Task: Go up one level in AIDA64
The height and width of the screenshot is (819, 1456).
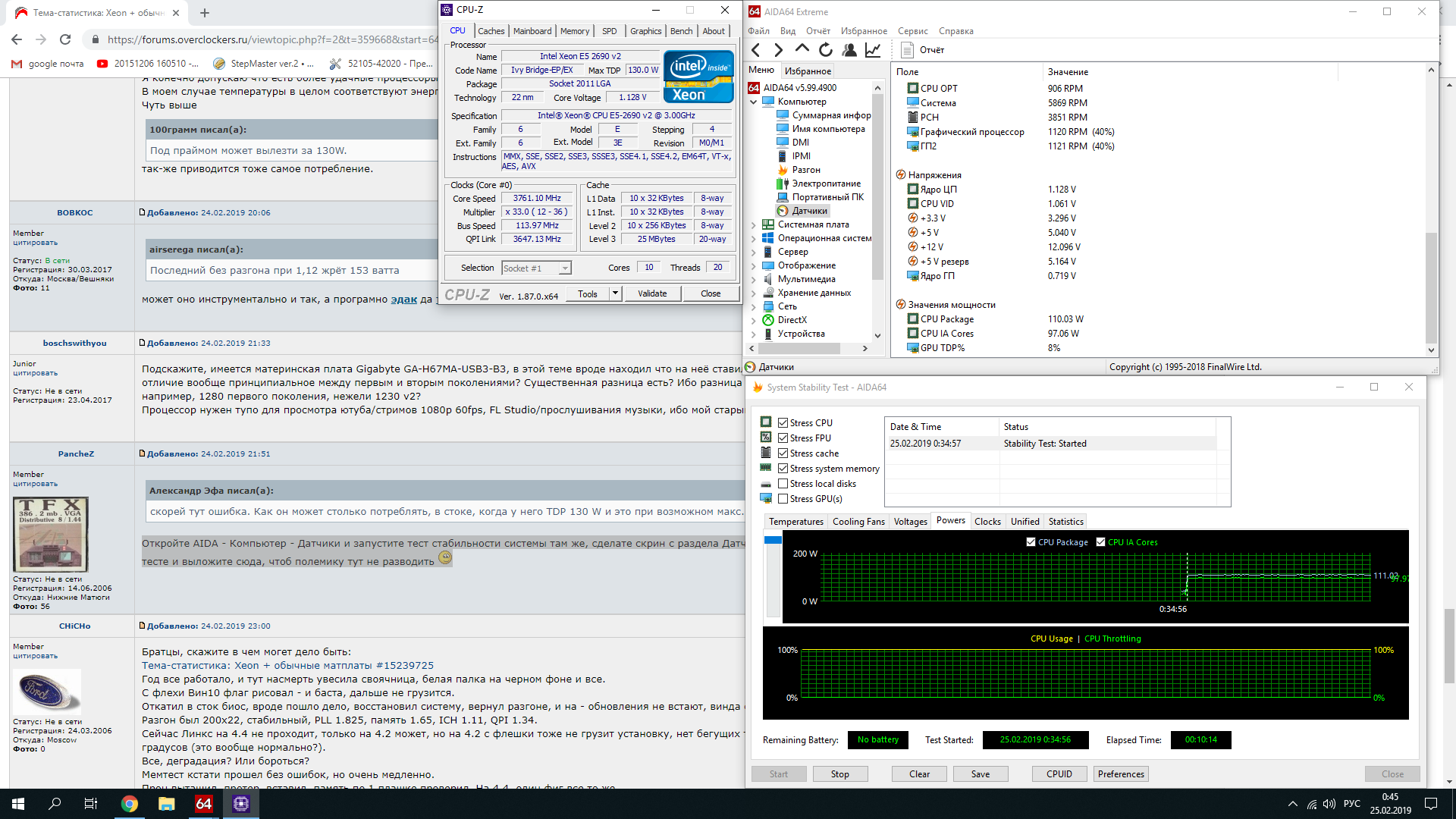Action: [x=802, y=49]
